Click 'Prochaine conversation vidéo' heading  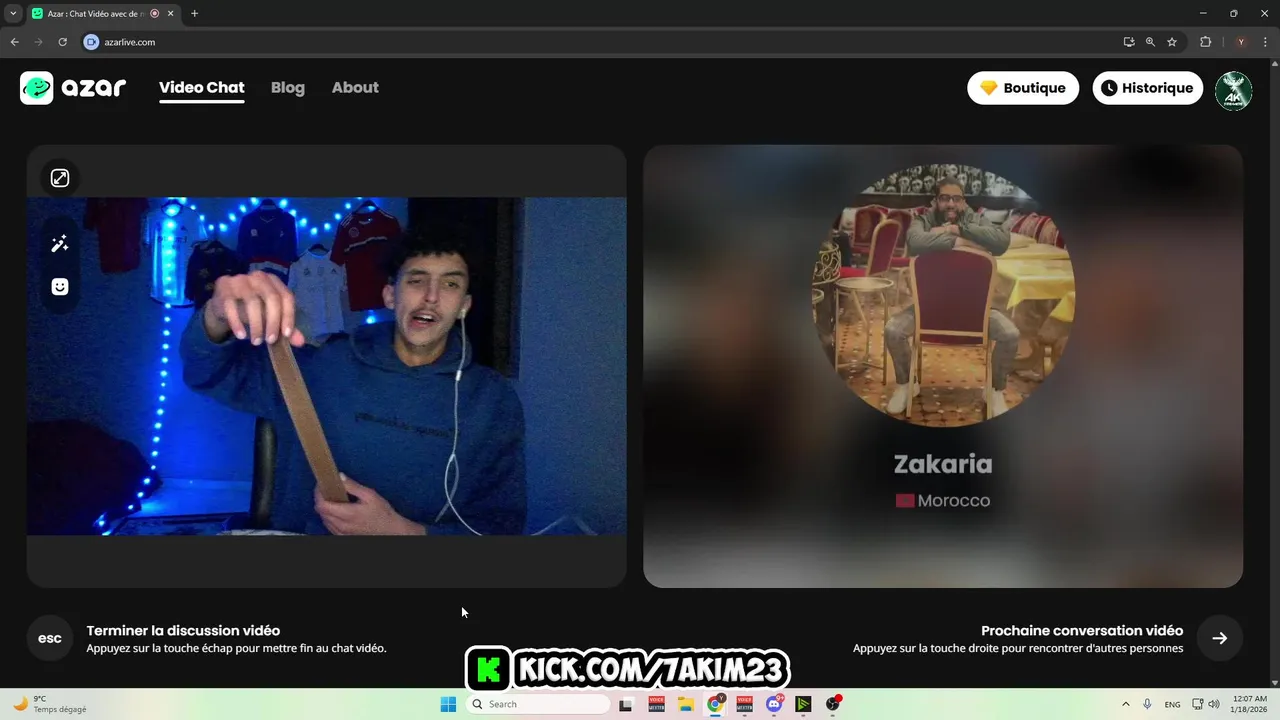pos(1082,631)
